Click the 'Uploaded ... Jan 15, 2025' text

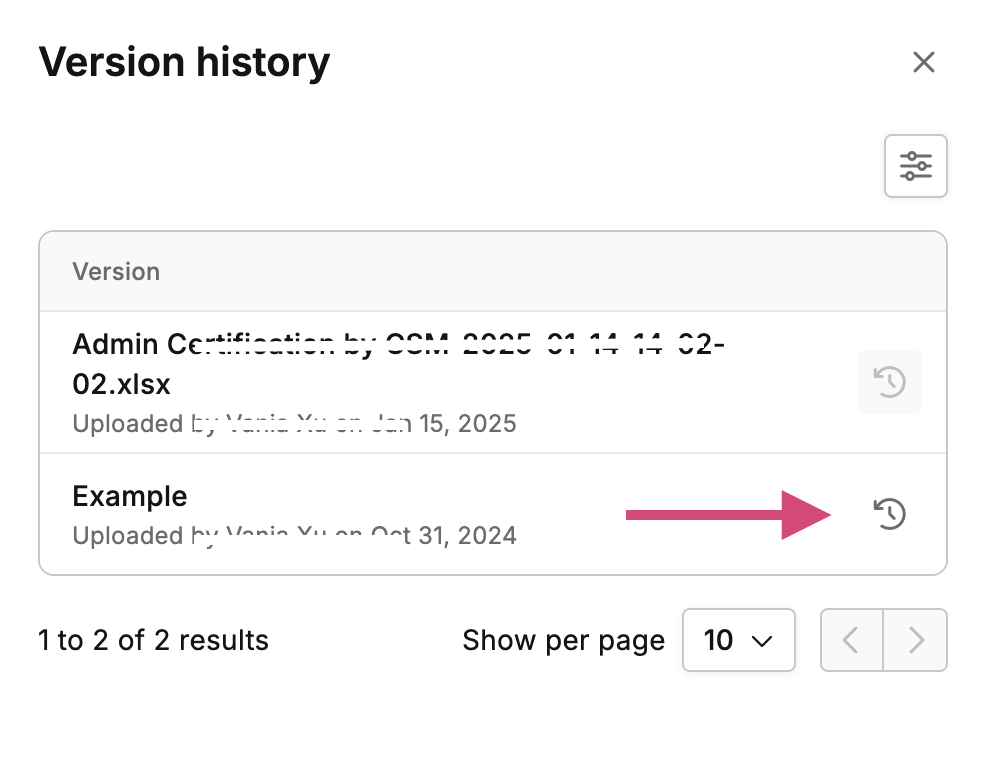coord(294,423)
